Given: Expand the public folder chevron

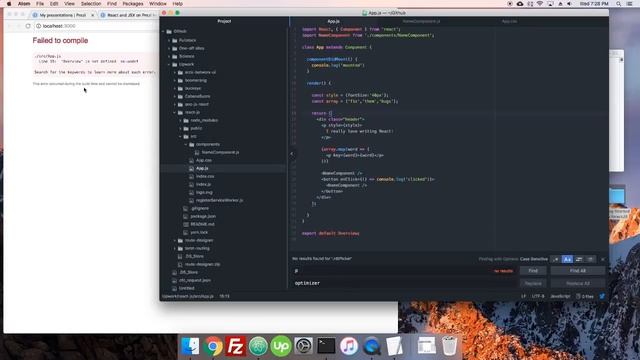Looking at the screenshot, I should (x=181, y=128).
